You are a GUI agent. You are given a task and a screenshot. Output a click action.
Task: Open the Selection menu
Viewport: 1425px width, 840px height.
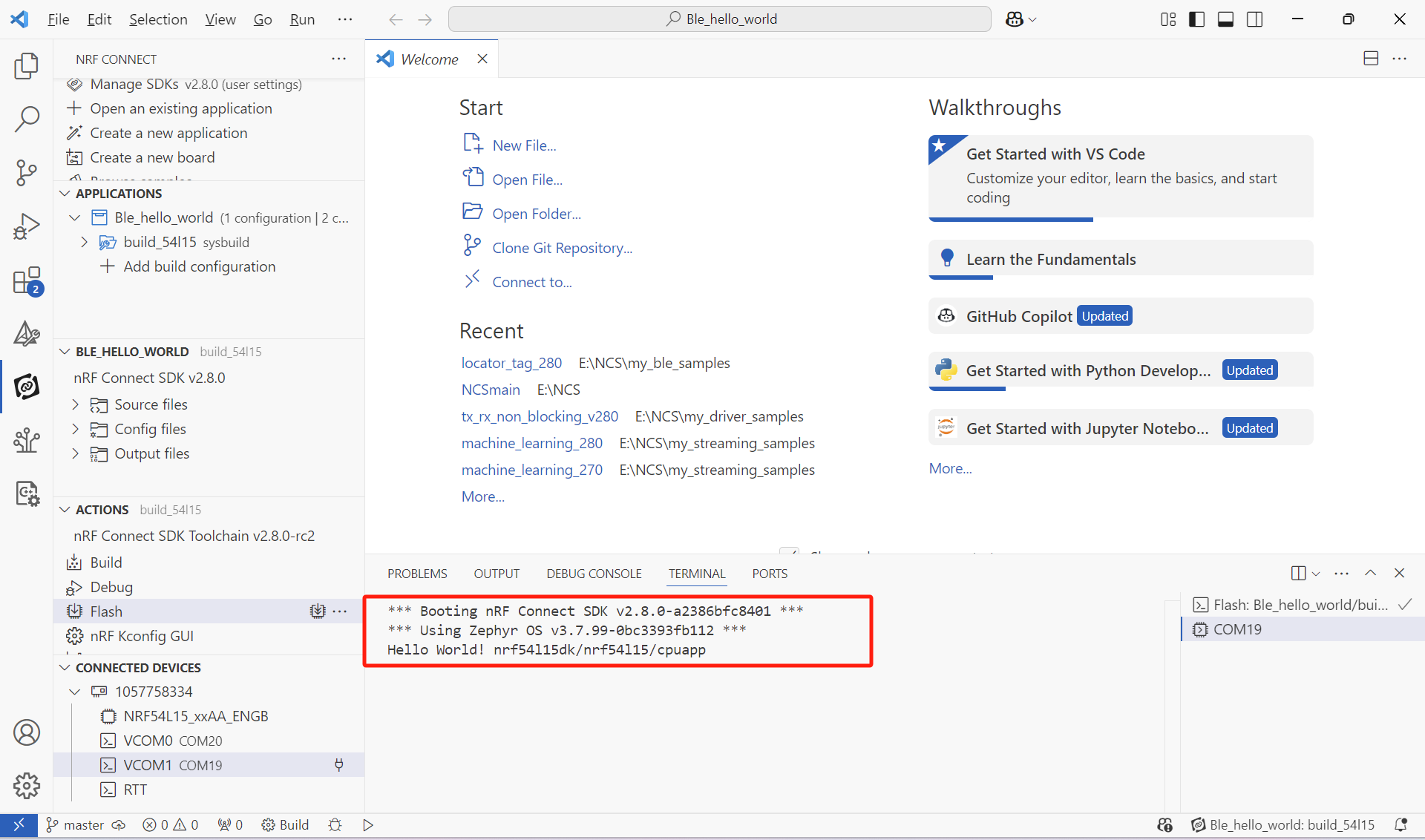pos(158,19)
